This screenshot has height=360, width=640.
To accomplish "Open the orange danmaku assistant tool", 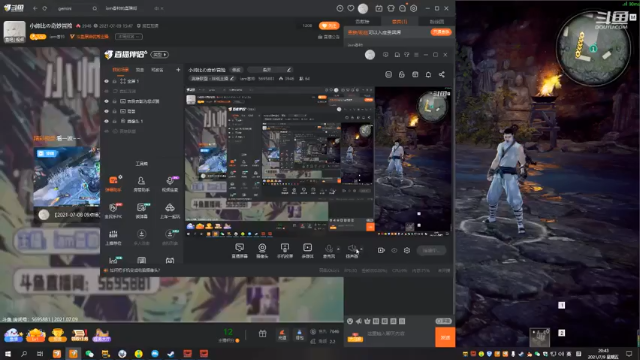I will pos(113,183).
